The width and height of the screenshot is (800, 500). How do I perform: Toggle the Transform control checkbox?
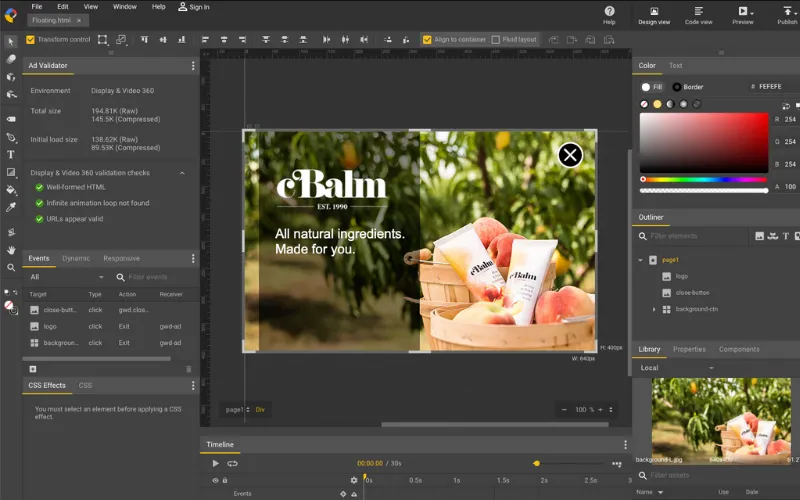pyautogui.click(x=31, y=39)
